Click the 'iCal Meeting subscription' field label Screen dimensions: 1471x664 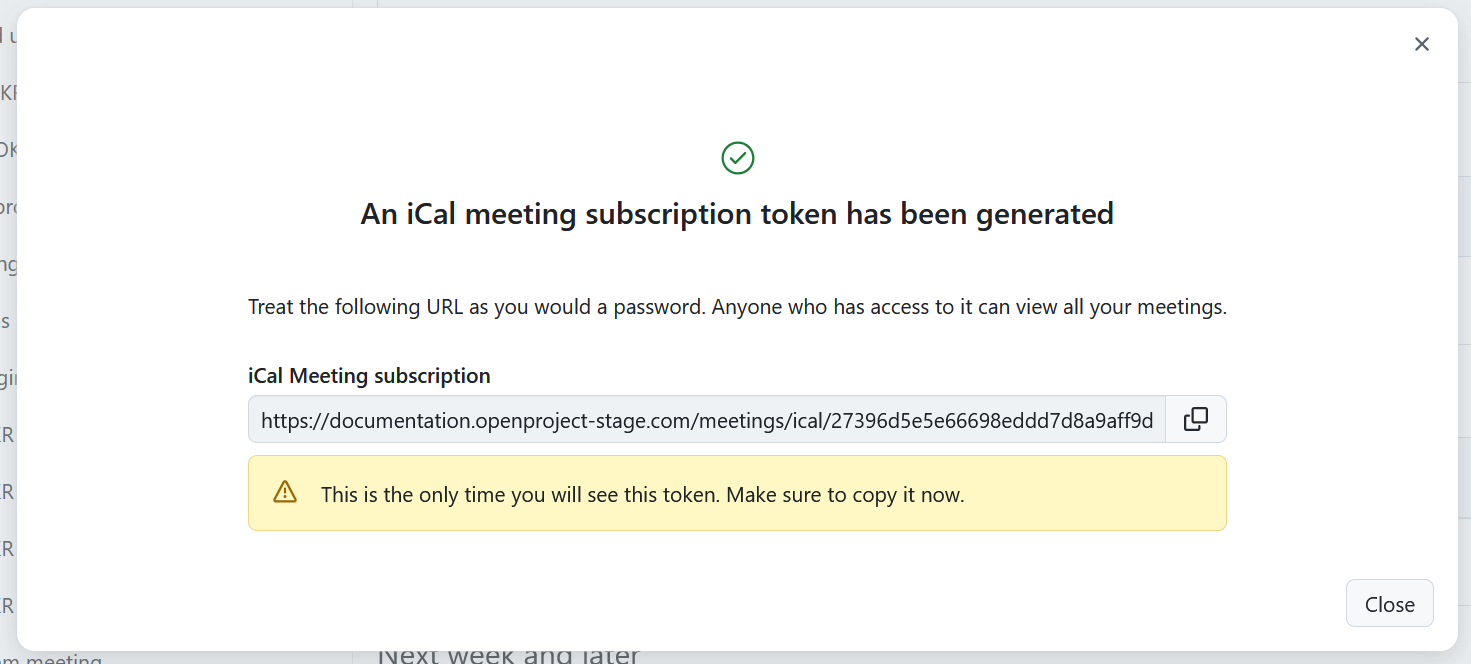tap(369, 375)
